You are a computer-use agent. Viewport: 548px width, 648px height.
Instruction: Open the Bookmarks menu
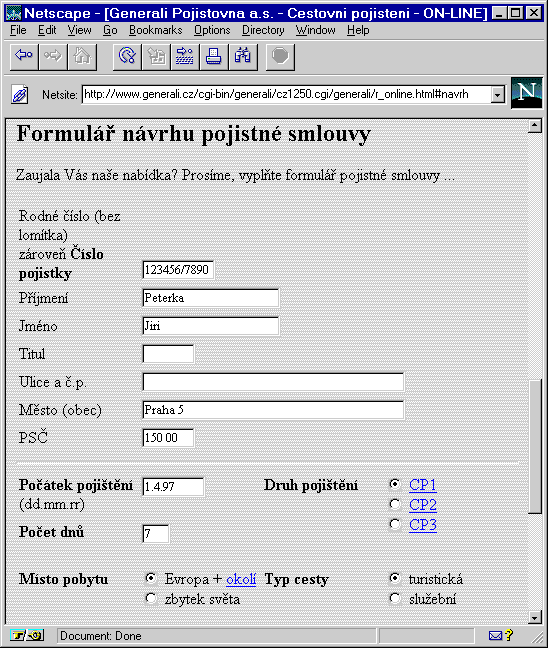[155, 30]
